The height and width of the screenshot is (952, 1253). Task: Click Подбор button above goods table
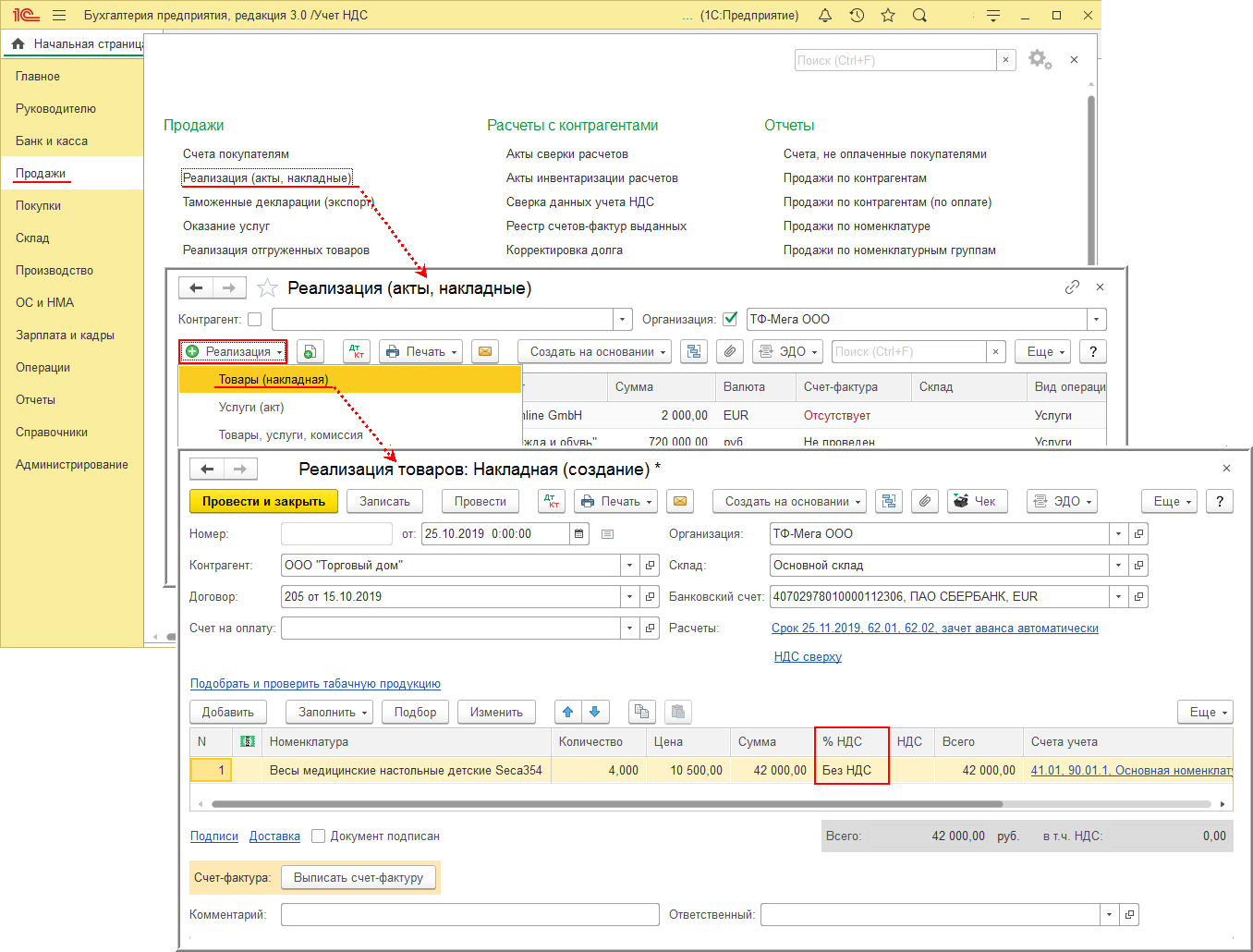[415, 712]
